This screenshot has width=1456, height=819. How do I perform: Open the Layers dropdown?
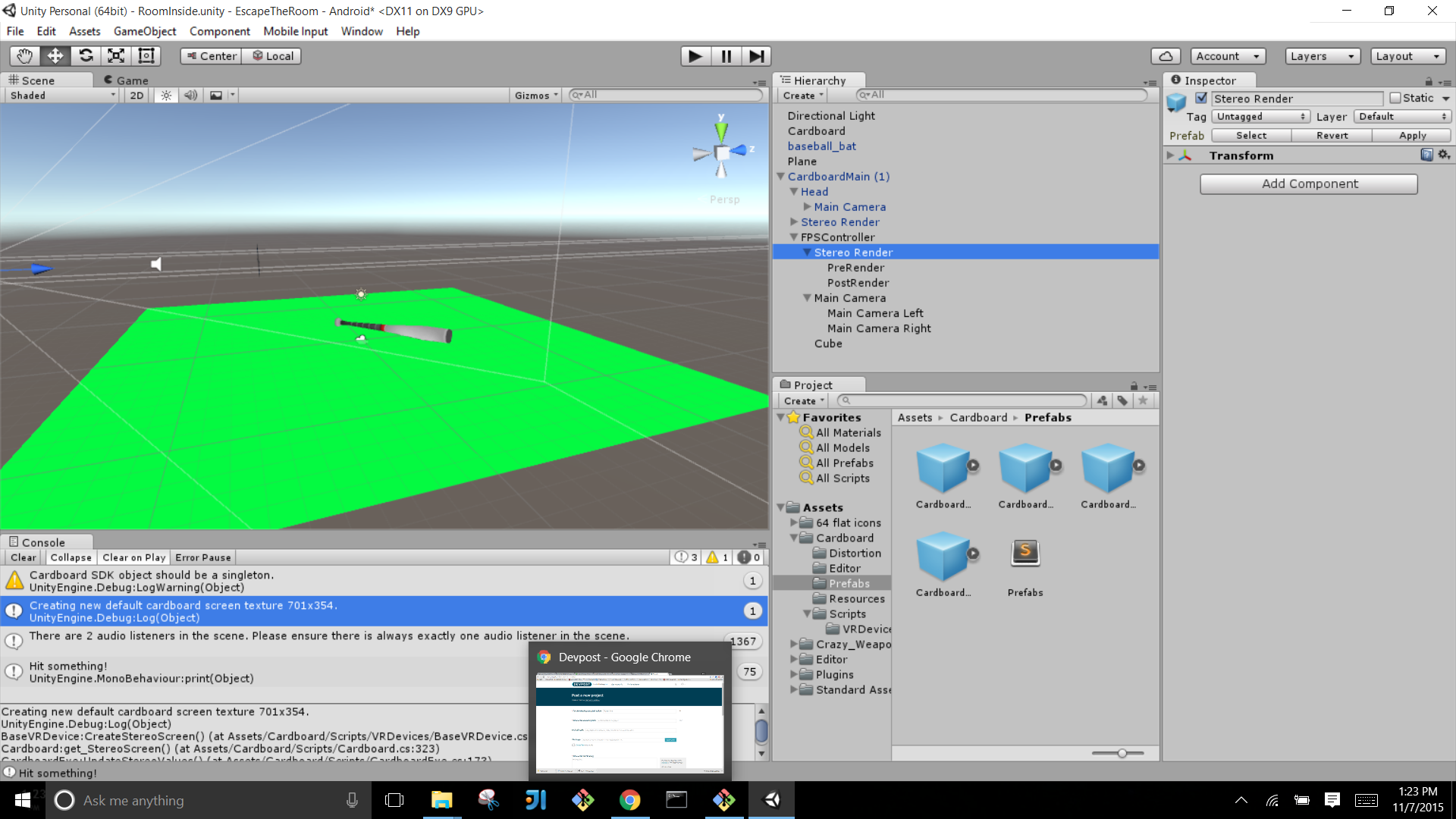(1322, 56)
